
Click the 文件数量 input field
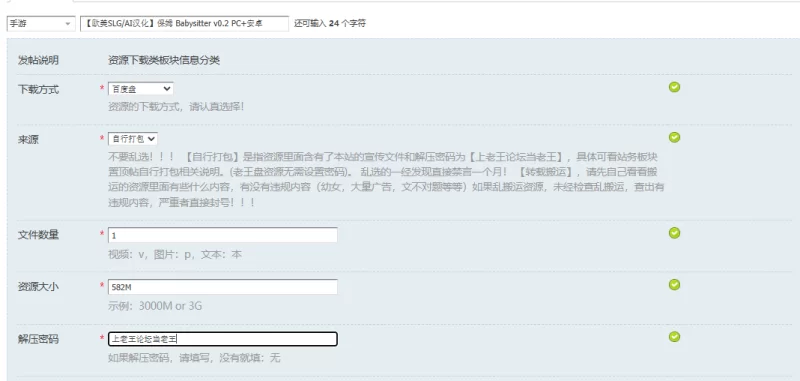click(x=222, y=235)
